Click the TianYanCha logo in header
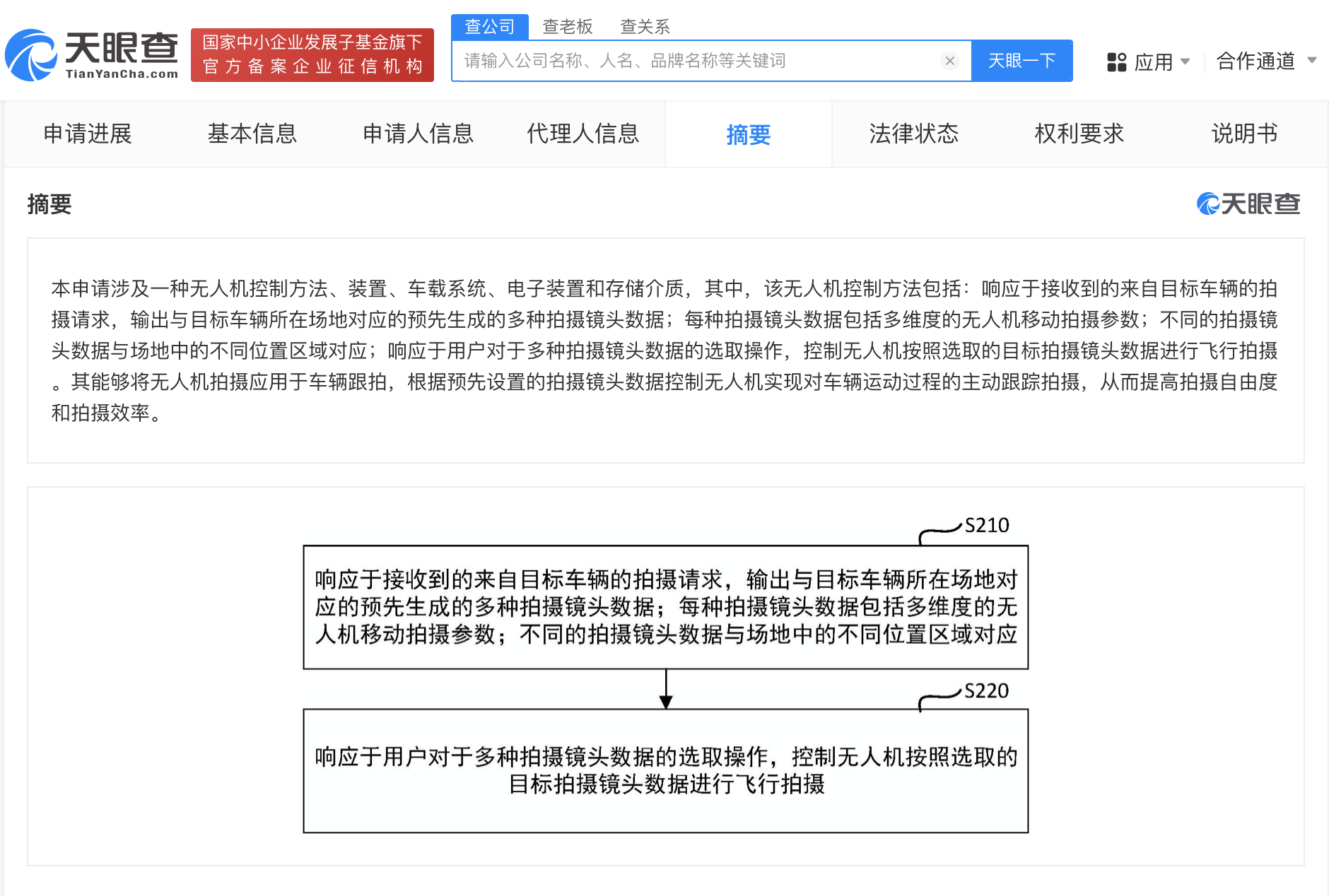The width and height of the screenshot is (1329, 896). pos(92,55)
